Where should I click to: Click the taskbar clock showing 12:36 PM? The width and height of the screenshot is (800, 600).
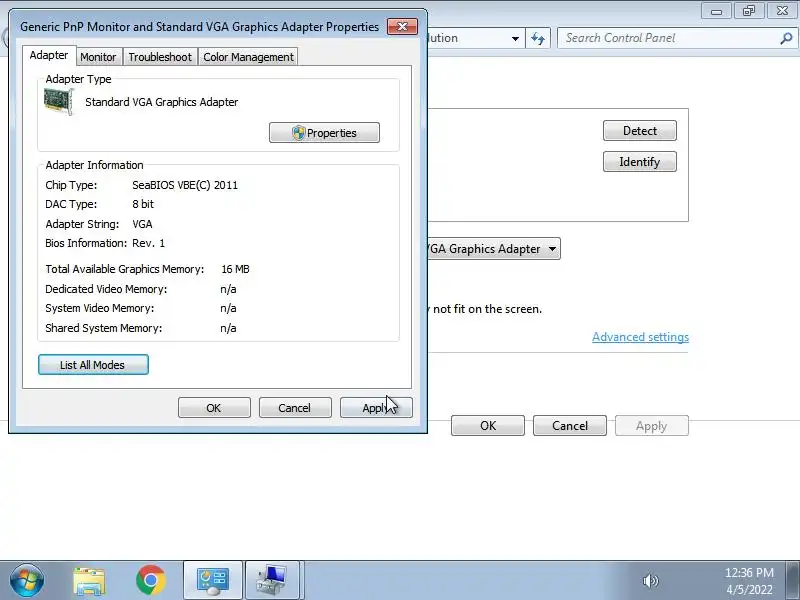[749, 581]
